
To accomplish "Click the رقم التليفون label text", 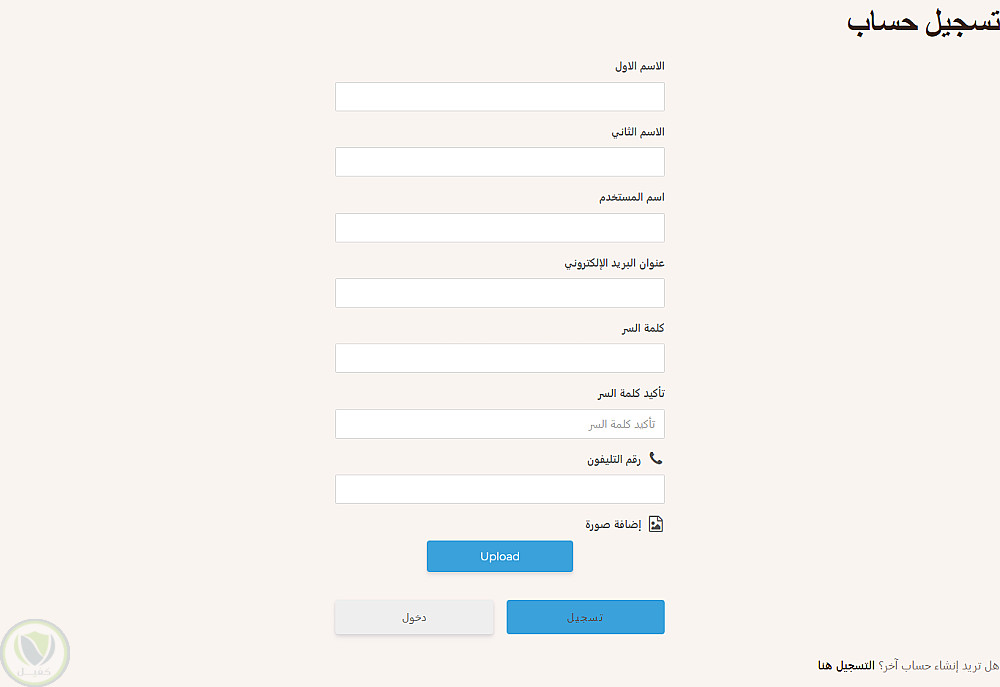I will point(613,459).
